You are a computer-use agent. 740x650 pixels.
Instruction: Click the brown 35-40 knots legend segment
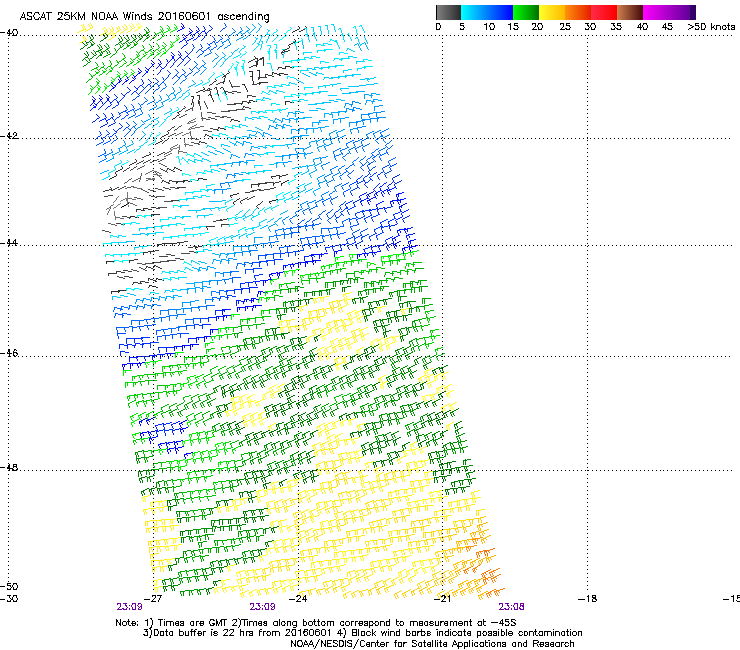[630, 12]
